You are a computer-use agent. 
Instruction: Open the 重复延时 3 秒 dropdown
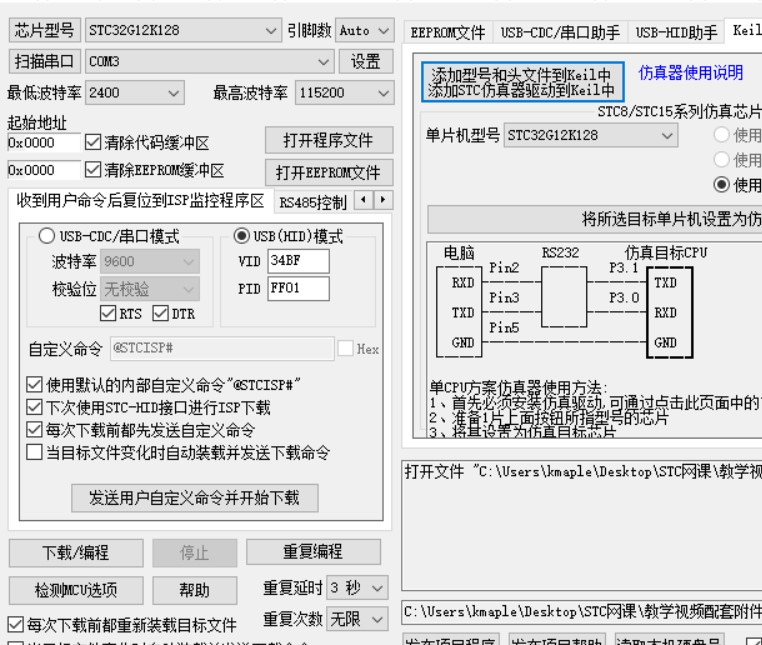tap(357, 588)
